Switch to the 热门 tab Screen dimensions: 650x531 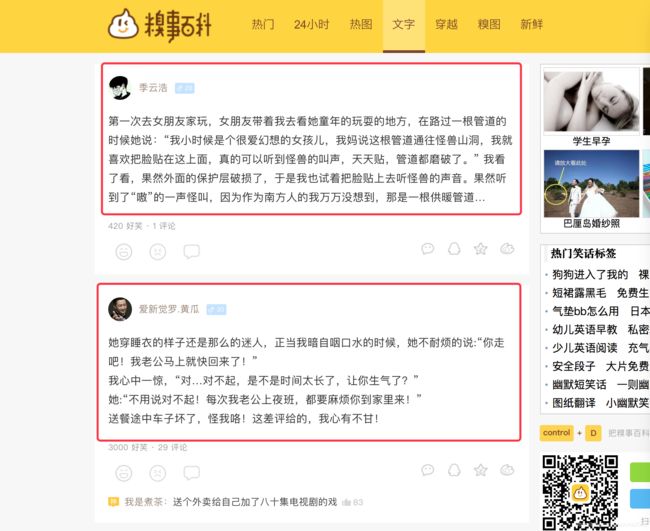[263, 24]
